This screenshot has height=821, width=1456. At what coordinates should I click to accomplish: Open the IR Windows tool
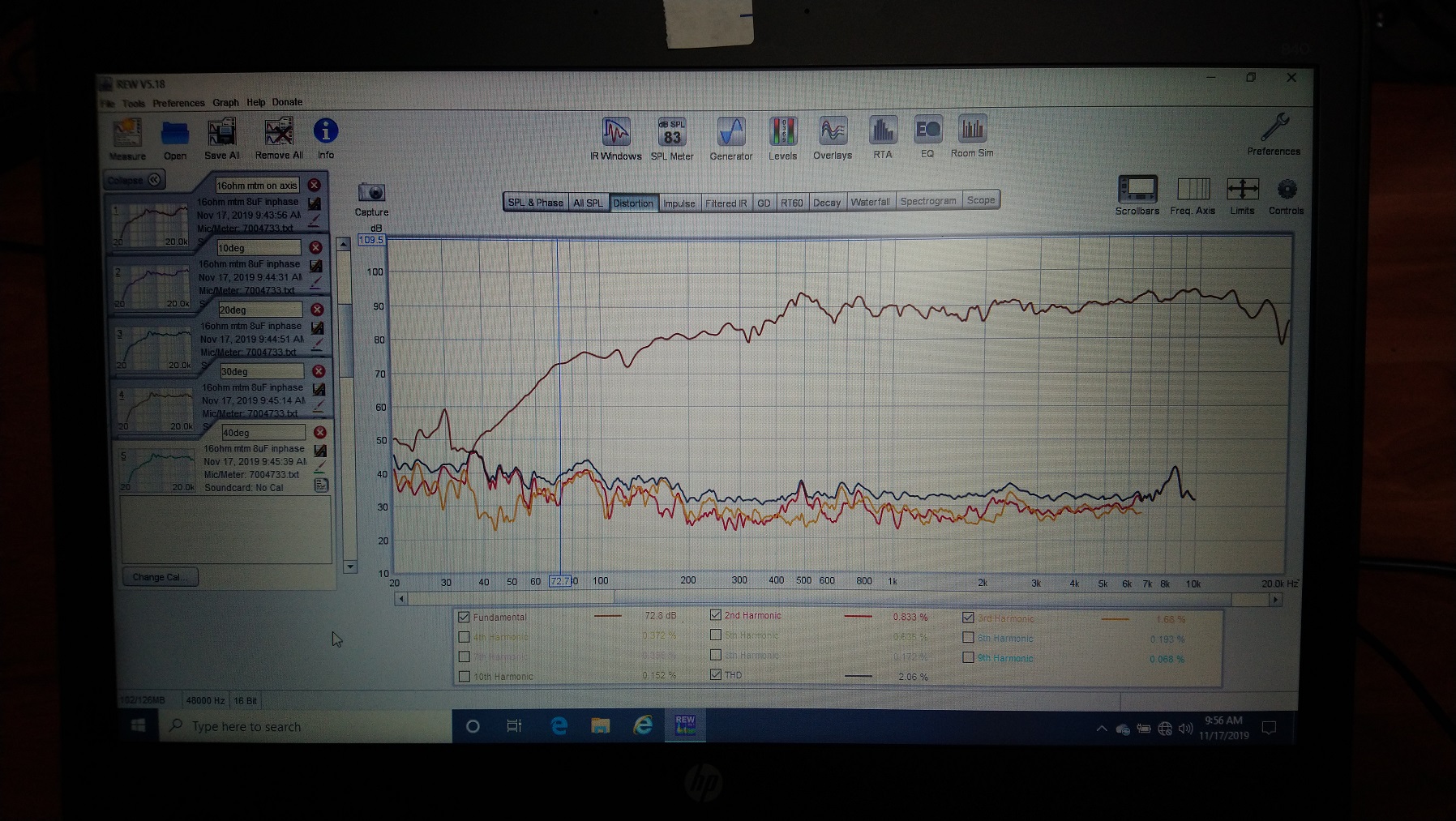616,131
